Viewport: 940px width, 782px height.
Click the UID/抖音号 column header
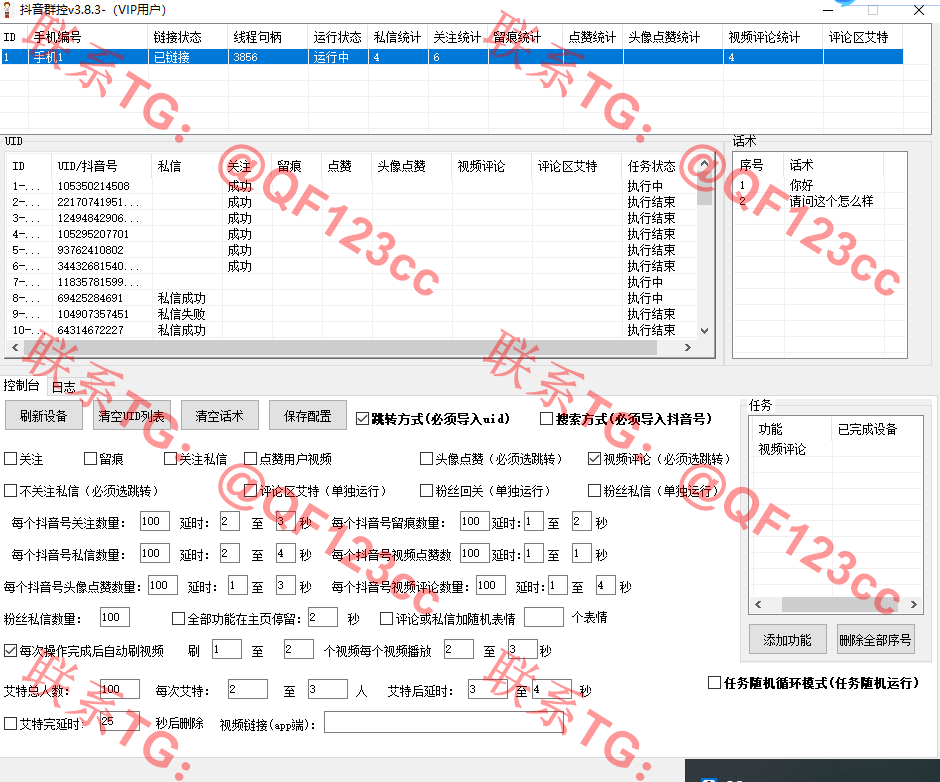pos(102,166)
